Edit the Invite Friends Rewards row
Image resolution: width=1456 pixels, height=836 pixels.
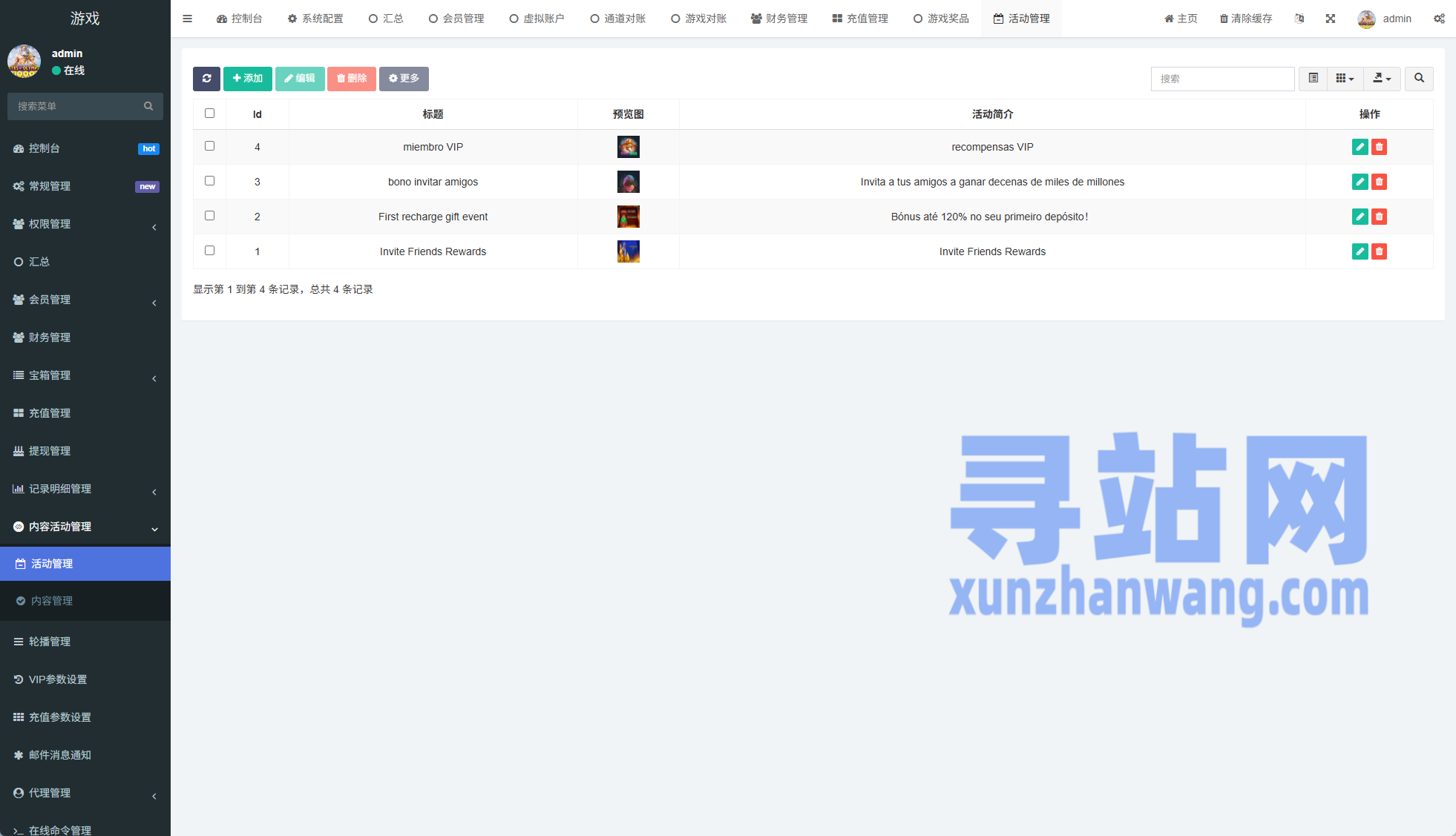(x=1360, y=251)
